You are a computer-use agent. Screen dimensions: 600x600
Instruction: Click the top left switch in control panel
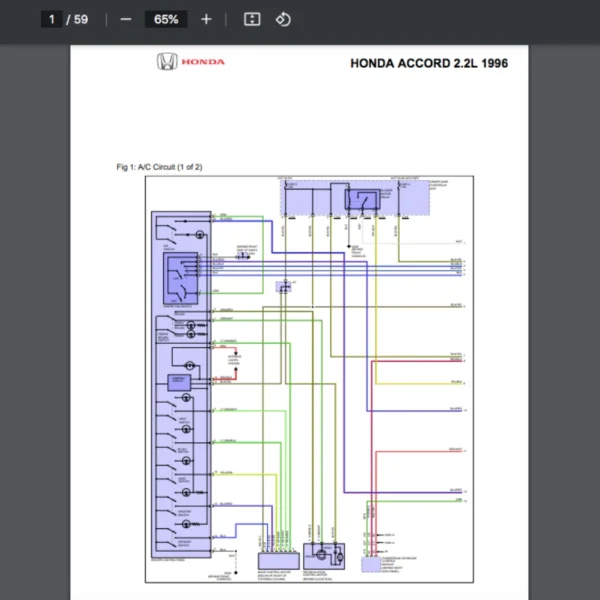(x=183, y=225)
